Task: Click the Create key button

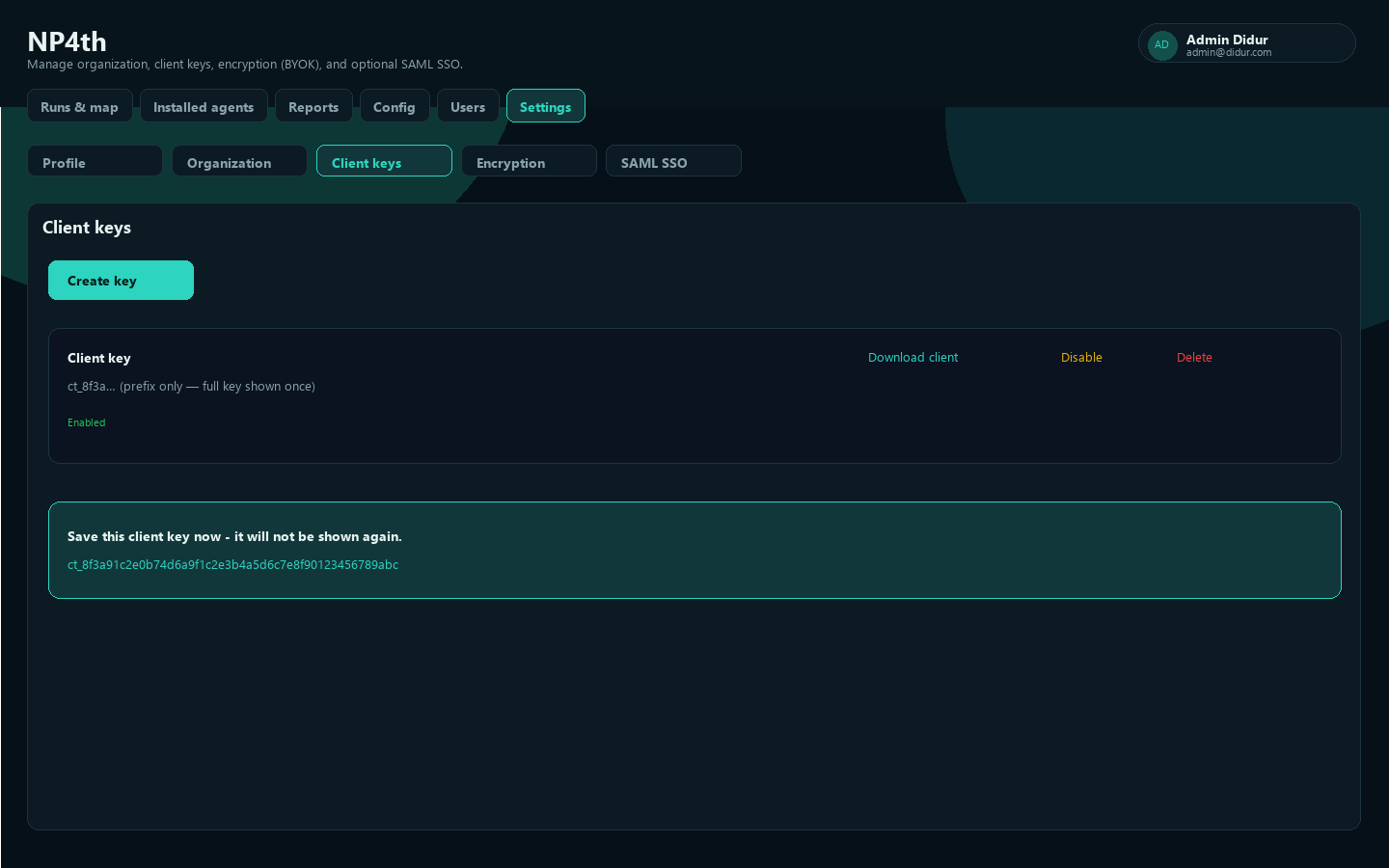Action: (121, 281)
